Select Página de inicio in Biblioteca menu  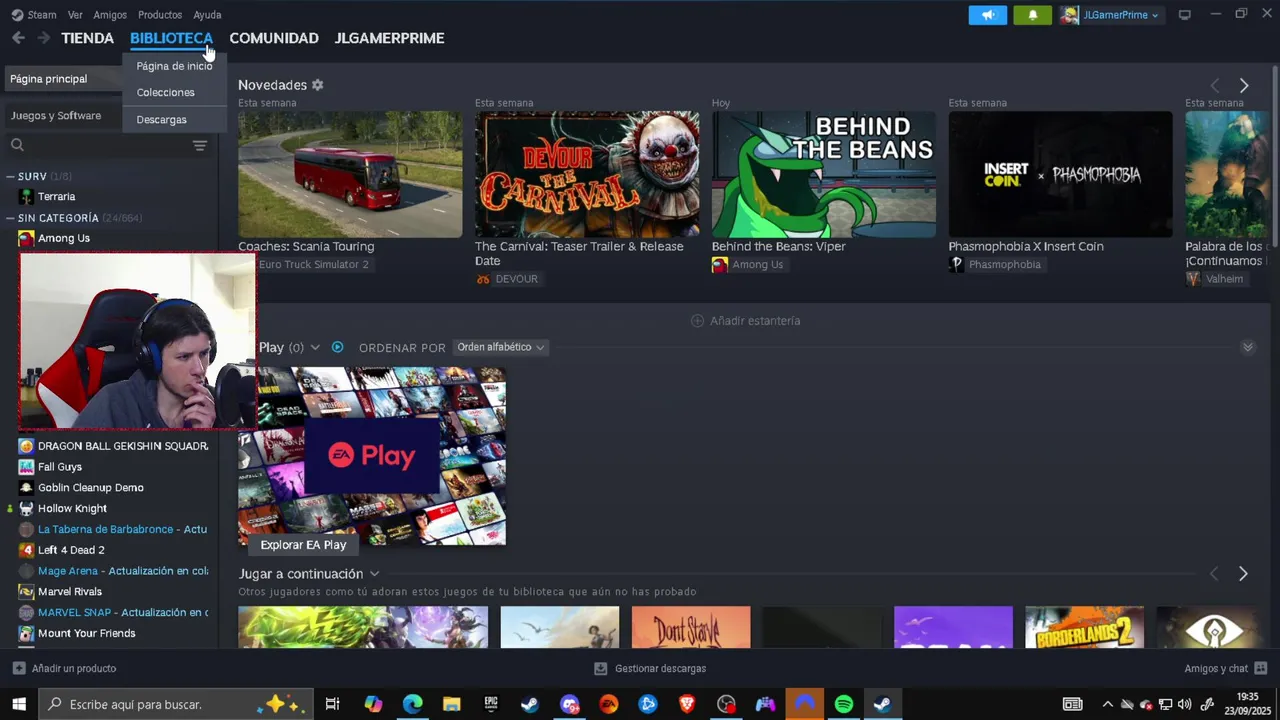174,66
